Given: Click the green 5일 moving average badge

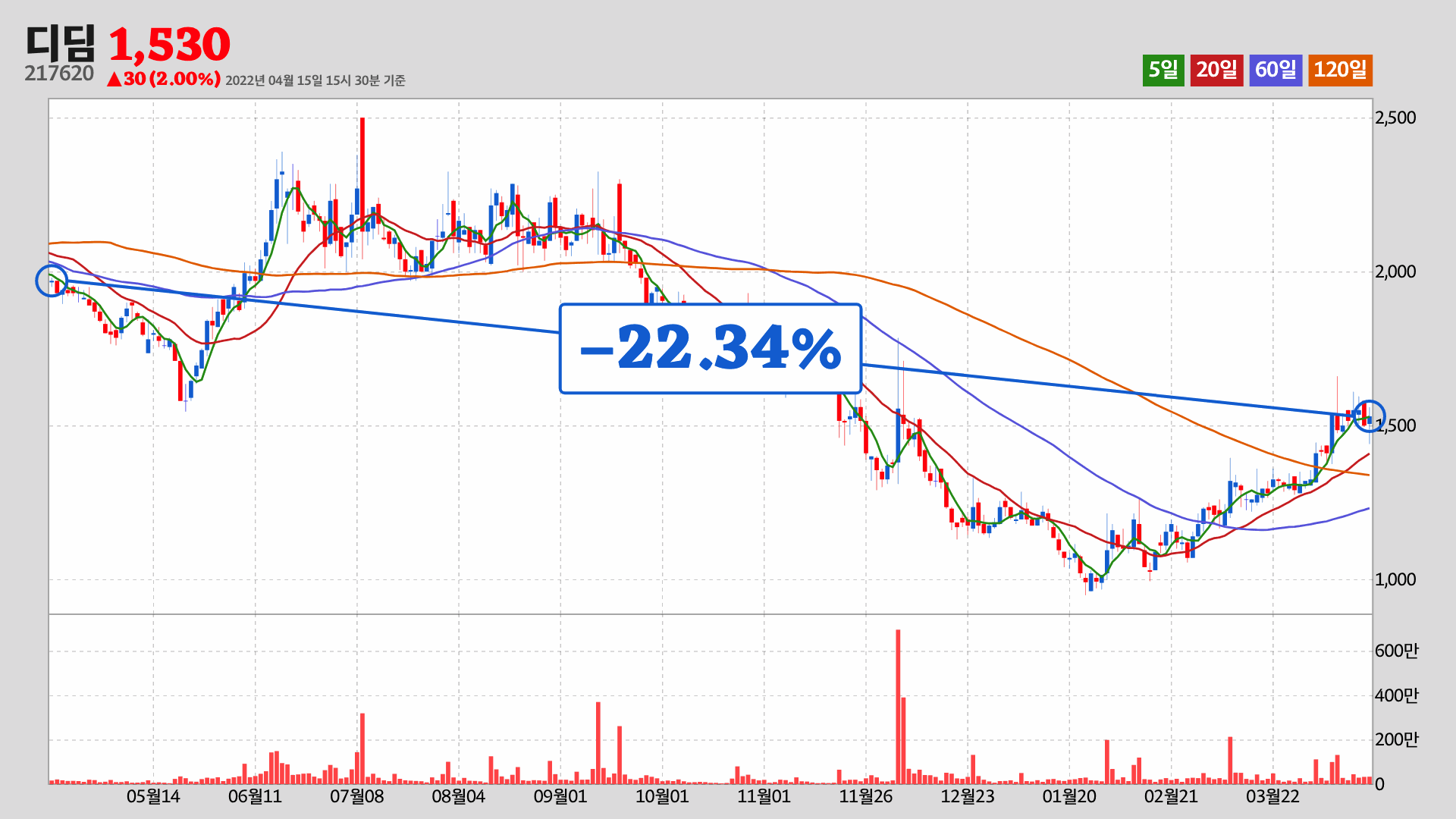Looking at the screenshot, I should 1163,70.
